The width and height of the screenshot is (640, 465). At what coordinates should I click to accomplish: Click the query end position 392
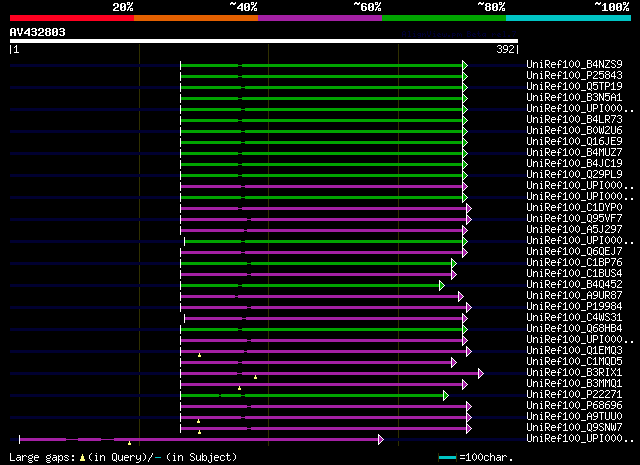pos(505,49)
